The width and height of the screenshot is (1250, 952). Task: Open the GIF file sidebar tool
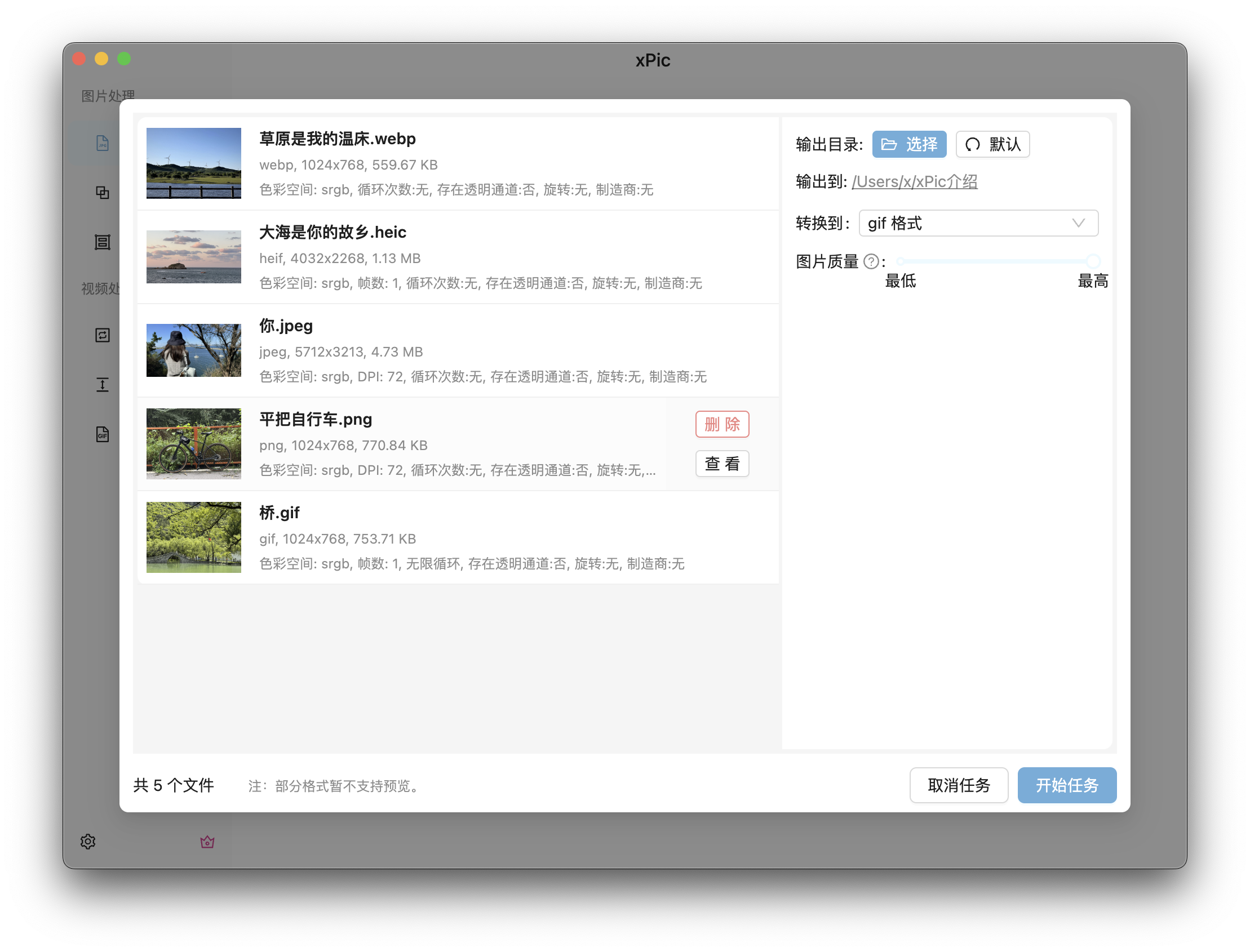tap(102, 435)
